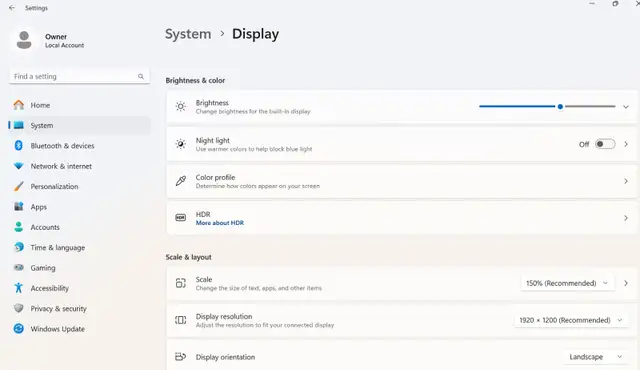Open the Display resolution dropdown
The height and width of the screenshot is (370, 640).
coord(571,320)
